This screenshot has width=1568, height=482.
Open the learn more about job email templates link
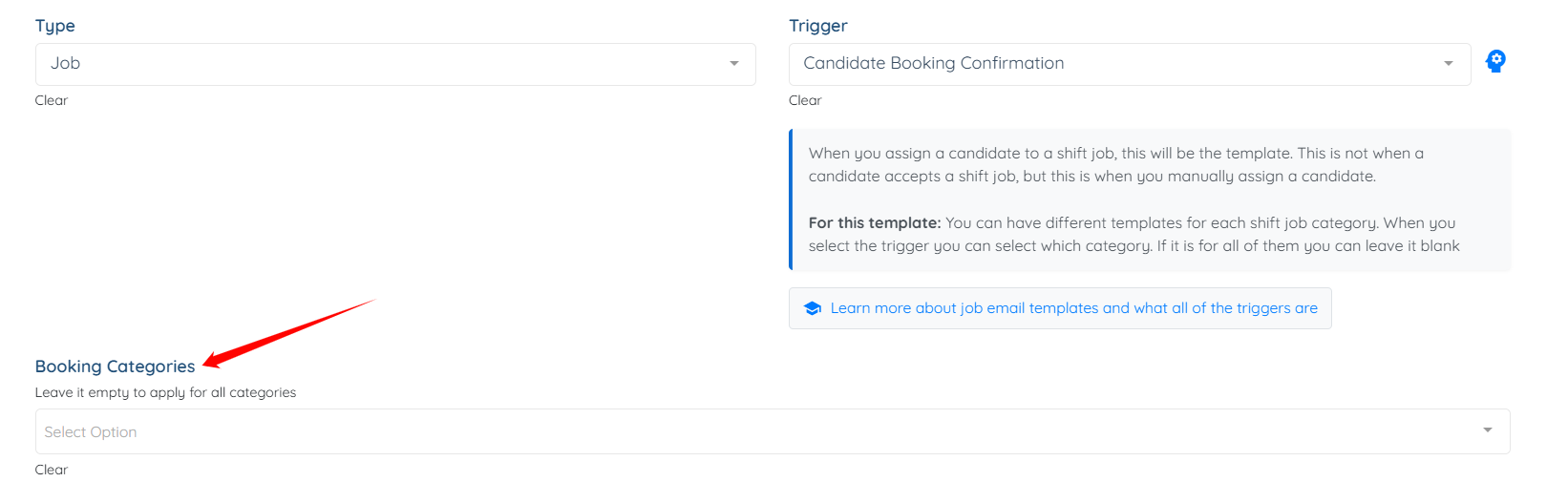click(x=1060, y=308)
